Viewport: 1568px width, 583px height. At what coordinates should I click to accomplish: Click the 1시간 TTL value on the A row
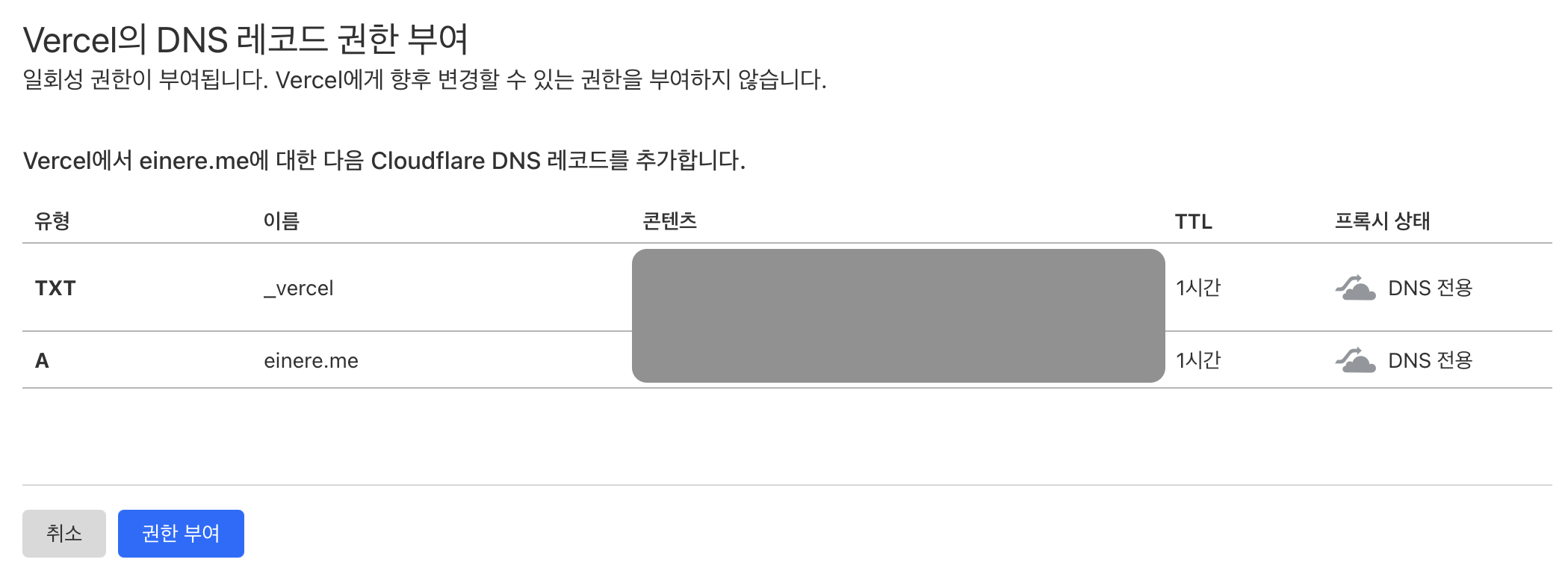(x=1197, y=360)
